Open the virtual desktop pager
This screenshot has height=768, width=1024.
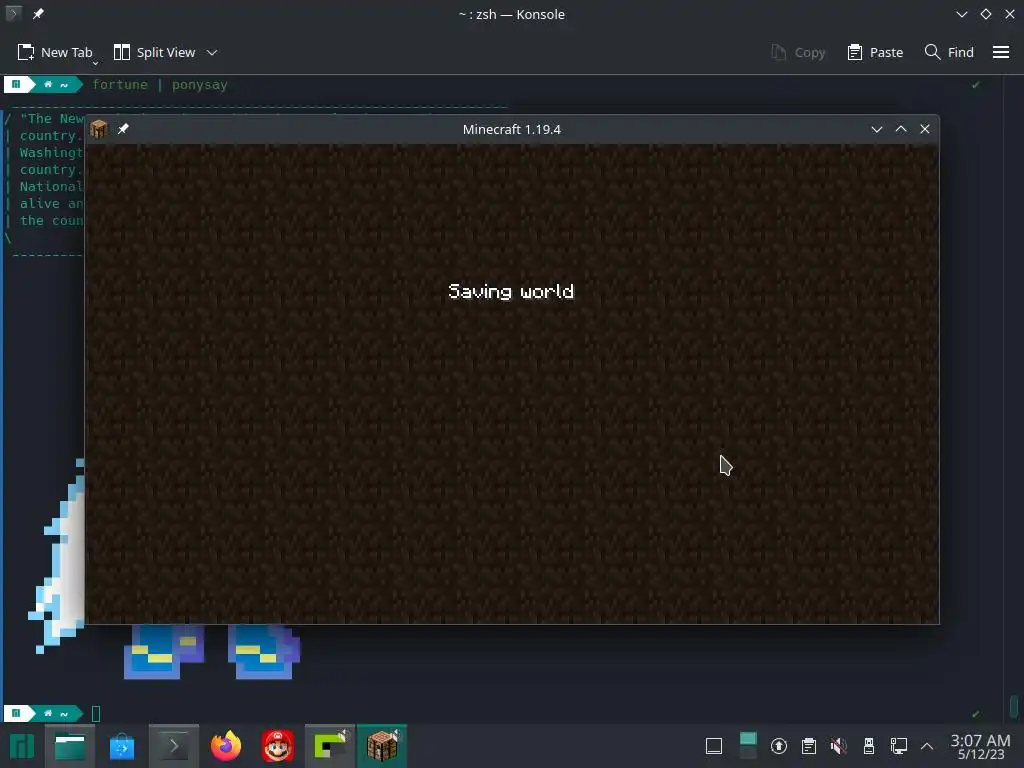748,746
